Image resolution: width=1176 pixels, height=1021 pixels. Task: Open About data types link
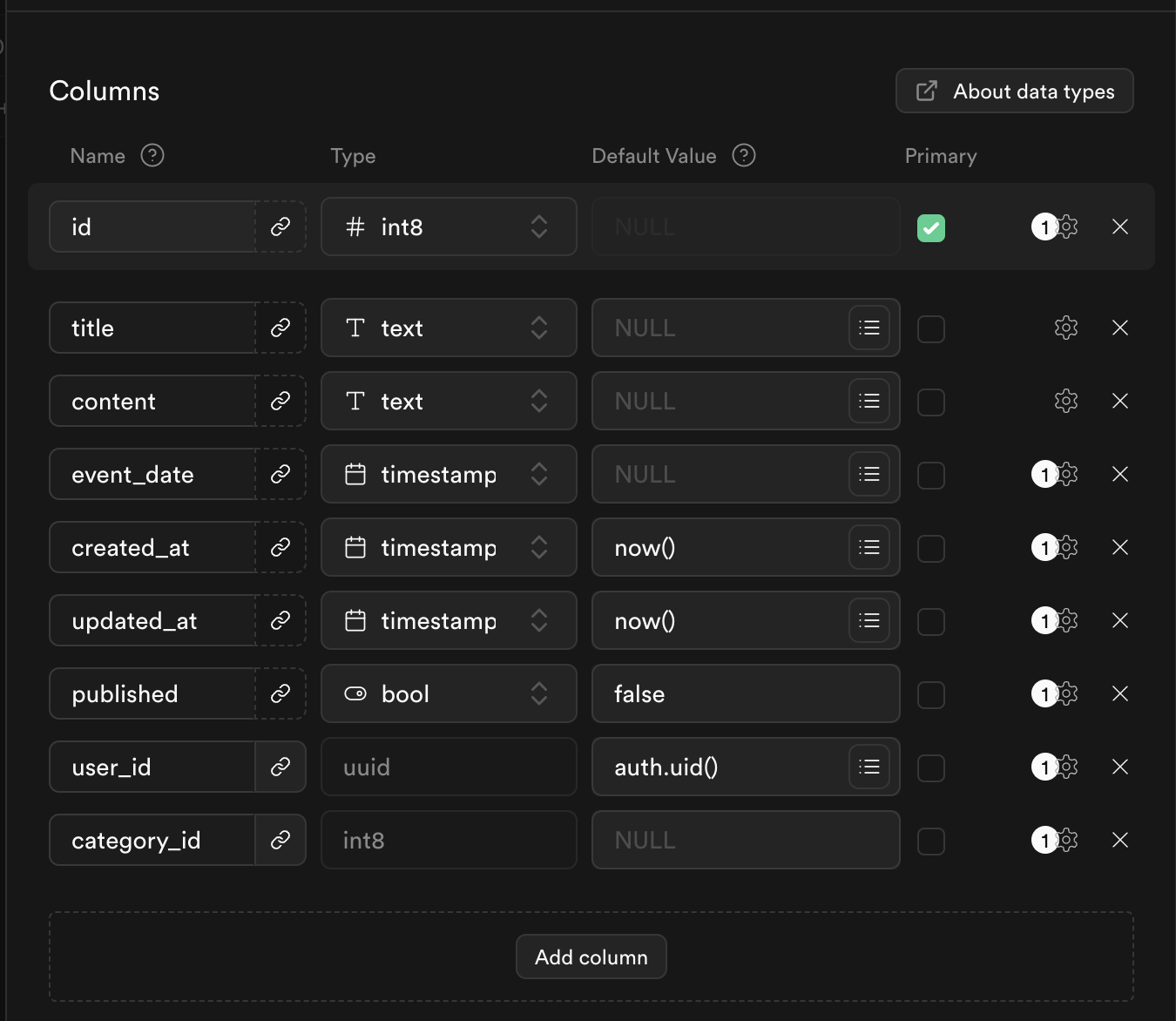1015,91
